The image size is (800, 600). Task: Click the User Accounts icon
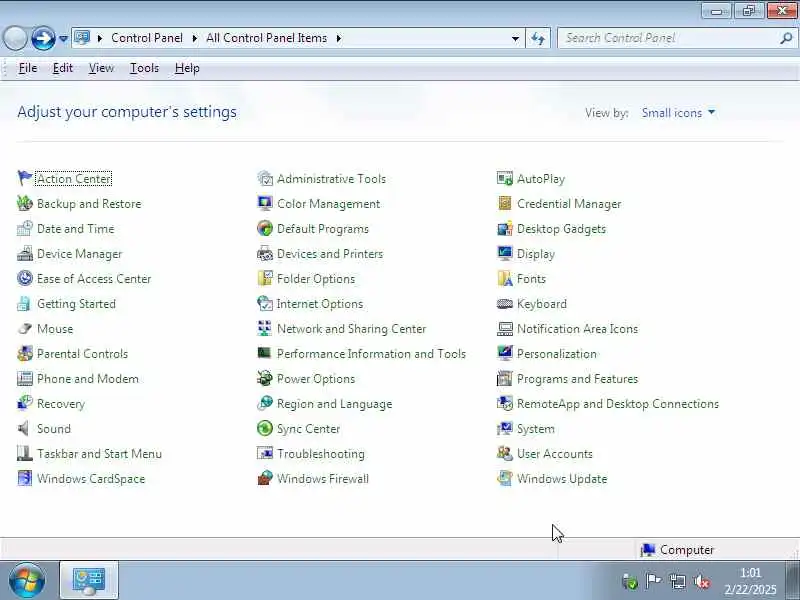(505, 453)
